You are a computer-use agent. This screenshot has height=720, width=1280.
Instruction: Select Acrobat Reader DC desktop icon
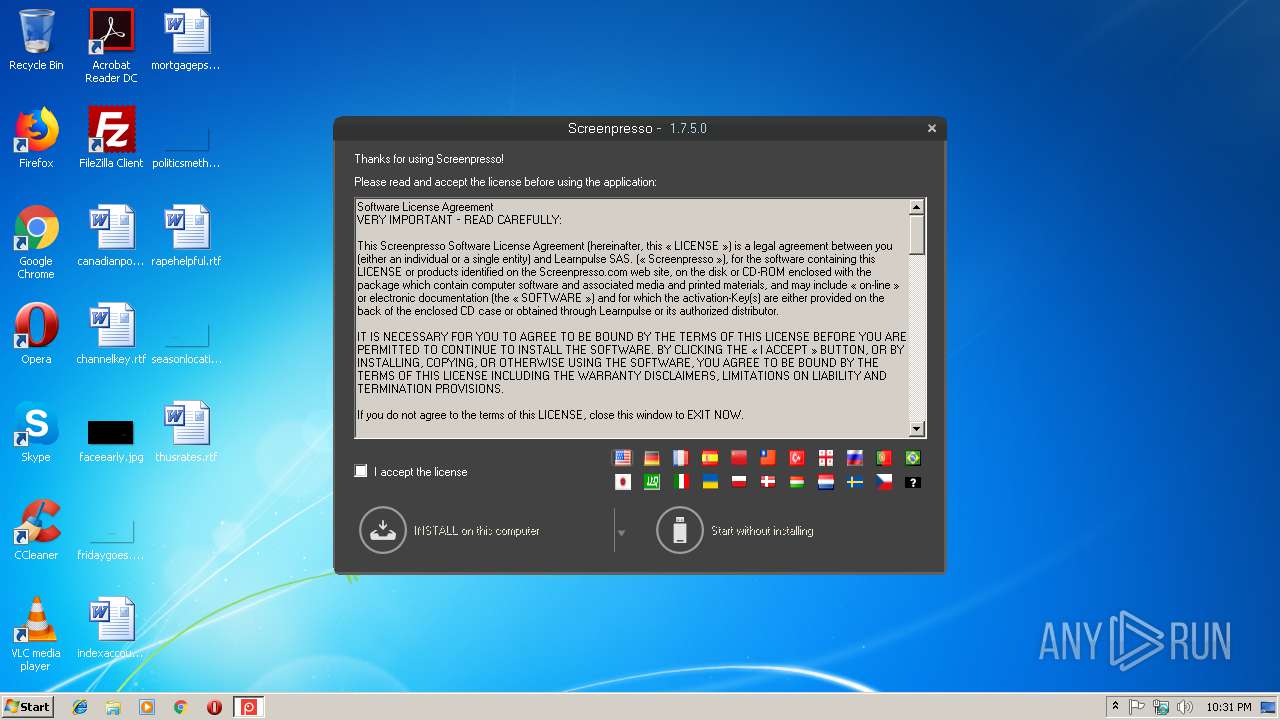[x=111, y=46]
